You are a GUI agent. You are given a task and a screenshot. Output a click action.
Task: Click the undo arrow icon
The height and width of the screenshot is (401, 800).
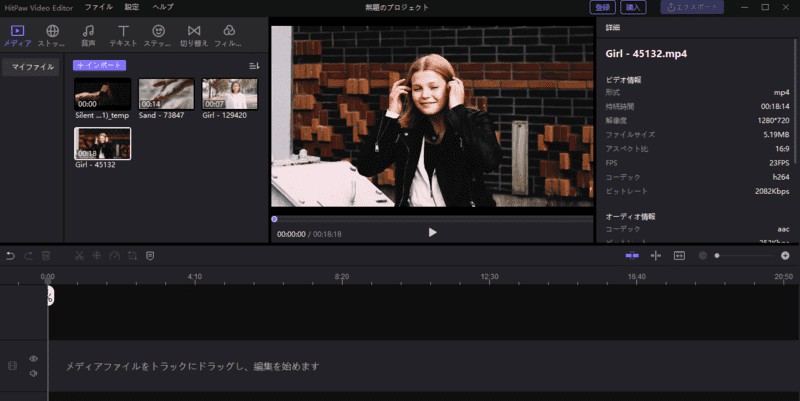pos(10,256)
